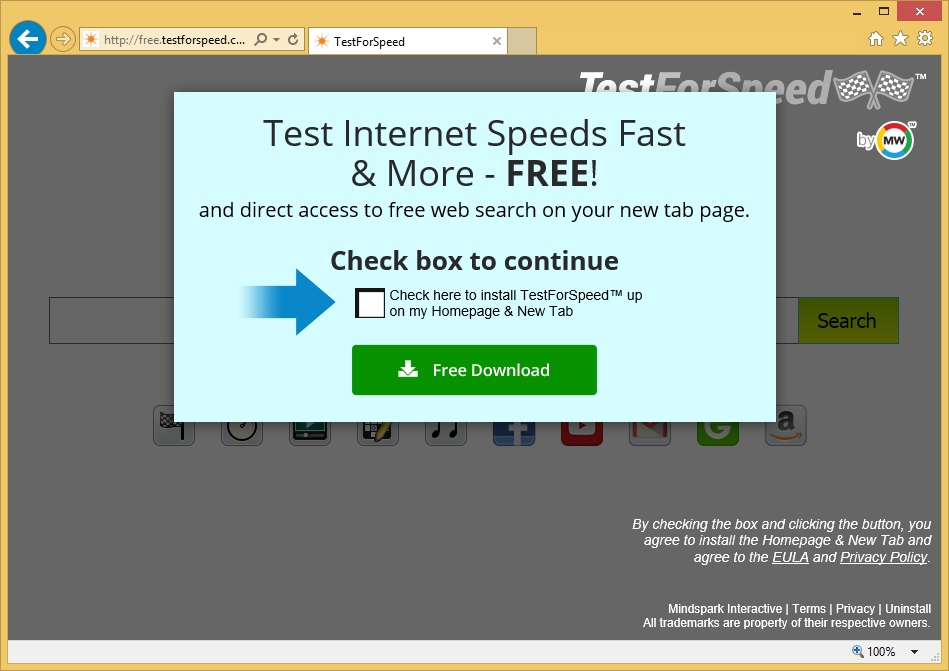This screenshot has height=671, width=949.
Task: Click the TestForSpeed favicon in address bar
Action: (x=91, y=40)
